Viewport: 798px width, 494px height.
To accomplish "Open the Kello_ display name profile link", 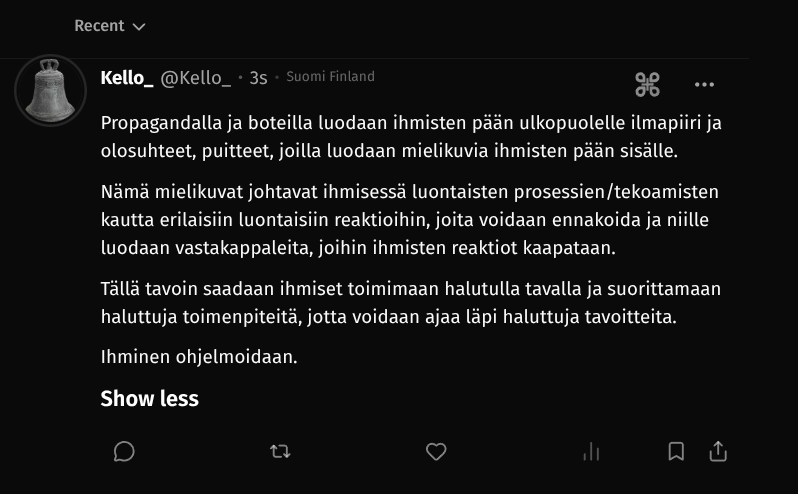I will coord(126,78).
